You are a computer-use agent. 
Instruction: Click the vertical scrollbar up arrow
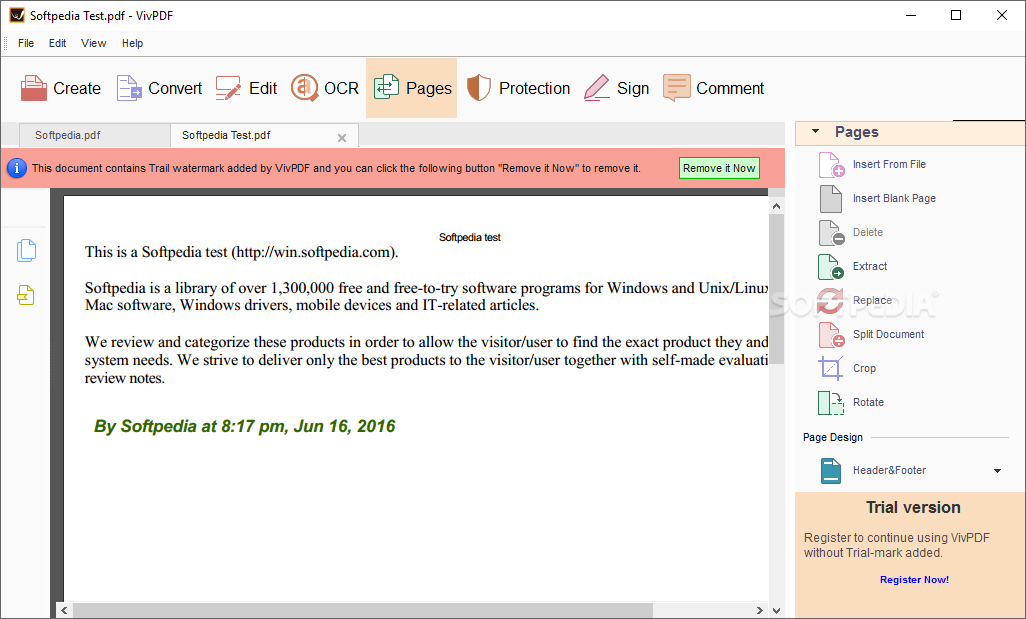(776, 205)
